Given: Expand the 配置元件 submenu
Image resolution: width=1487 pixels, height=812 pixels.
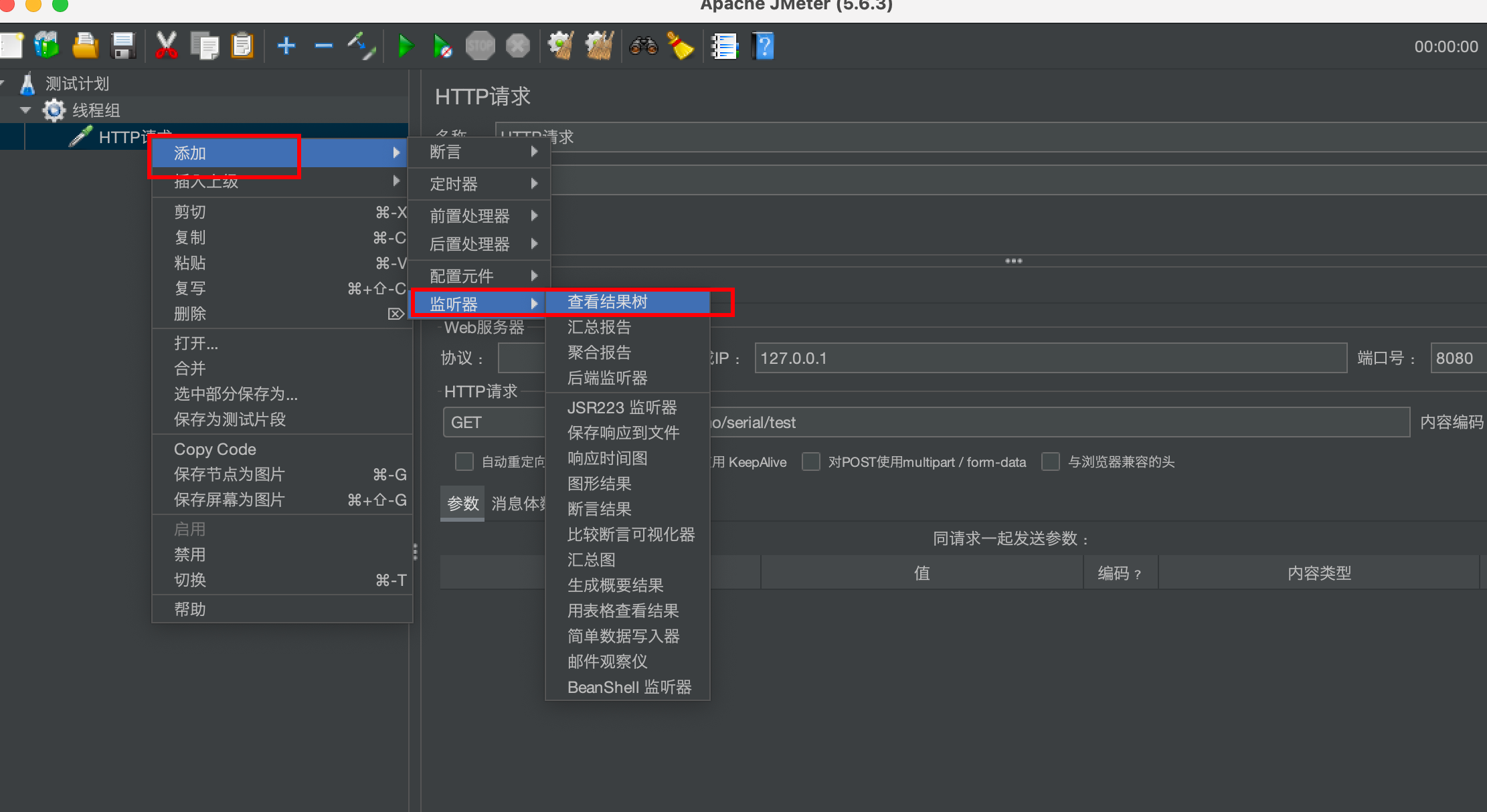Looking at the screenshot, I should 480,276.
